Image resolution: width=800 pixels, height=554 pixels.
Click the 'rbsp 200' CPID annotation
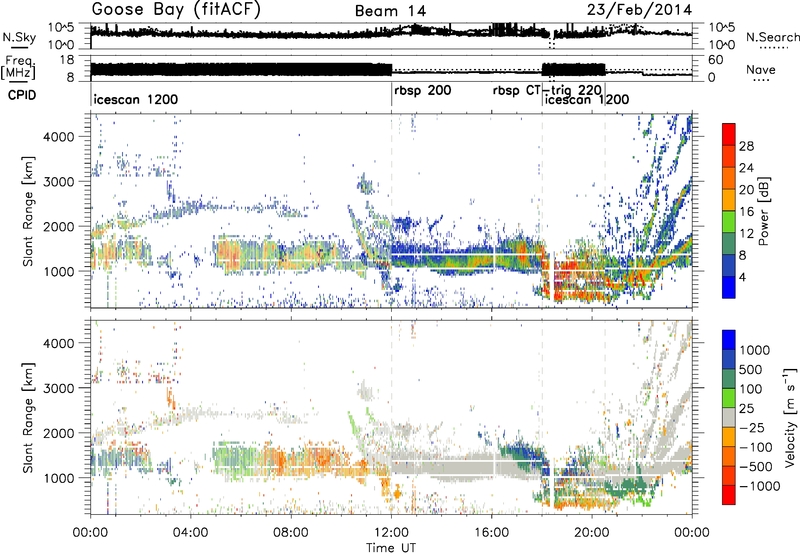(x=422, y=91)
